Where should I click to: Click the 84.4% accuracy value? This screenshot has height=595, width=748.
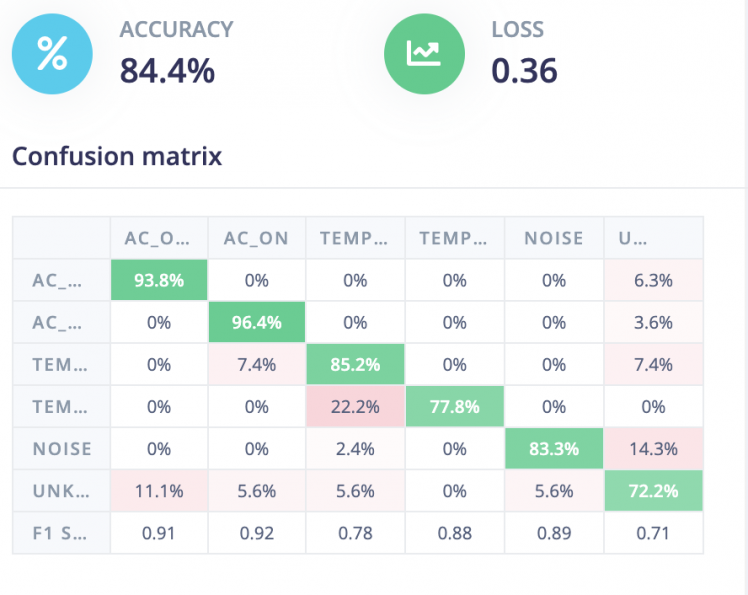pyautogui.click(x=167, y=71)
